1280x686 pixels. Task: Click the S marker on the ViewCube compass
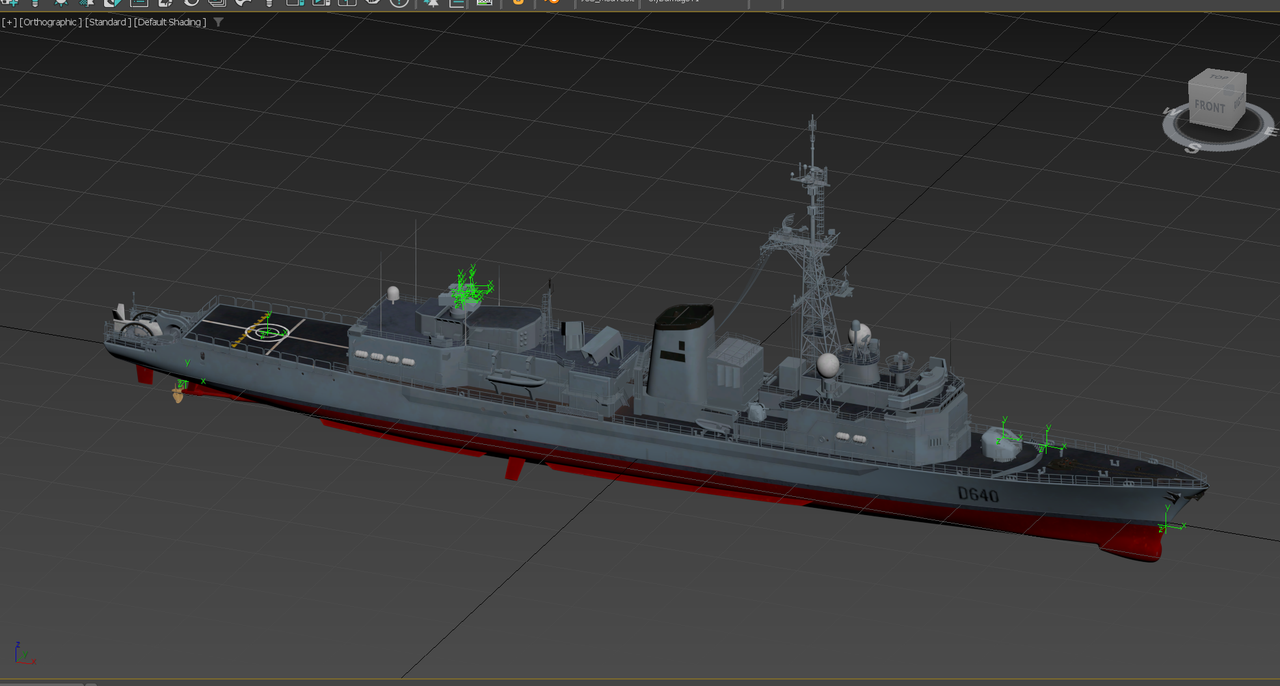1192,147
